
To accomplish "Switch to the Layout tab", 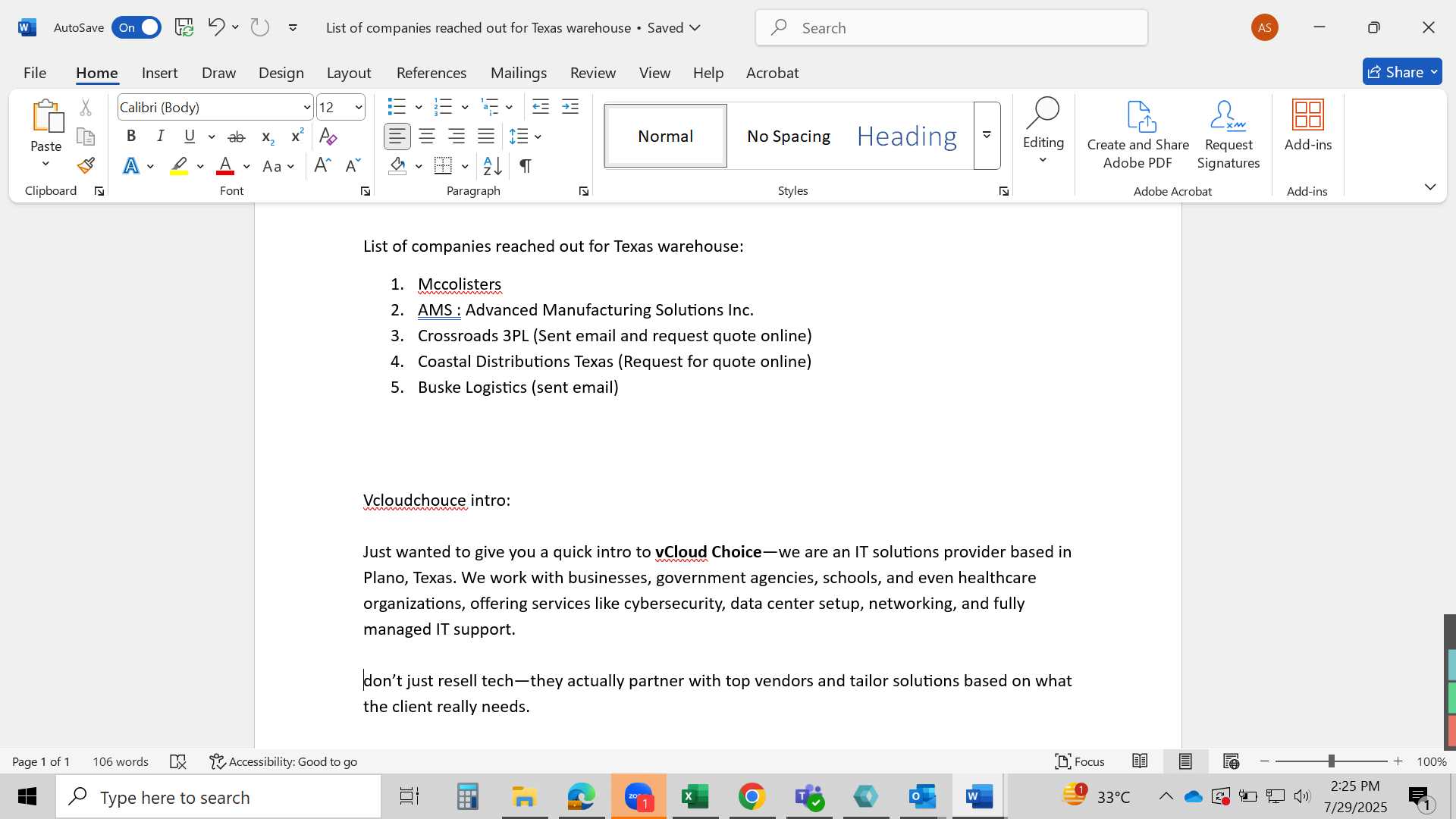I will point(349,73).
